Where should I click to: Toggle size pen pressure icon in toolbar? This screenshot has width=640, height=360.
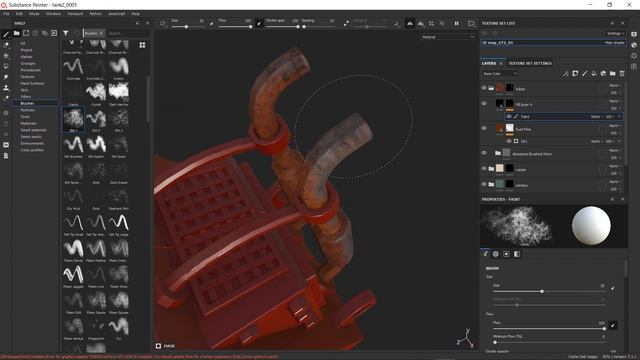click(212, 24)
